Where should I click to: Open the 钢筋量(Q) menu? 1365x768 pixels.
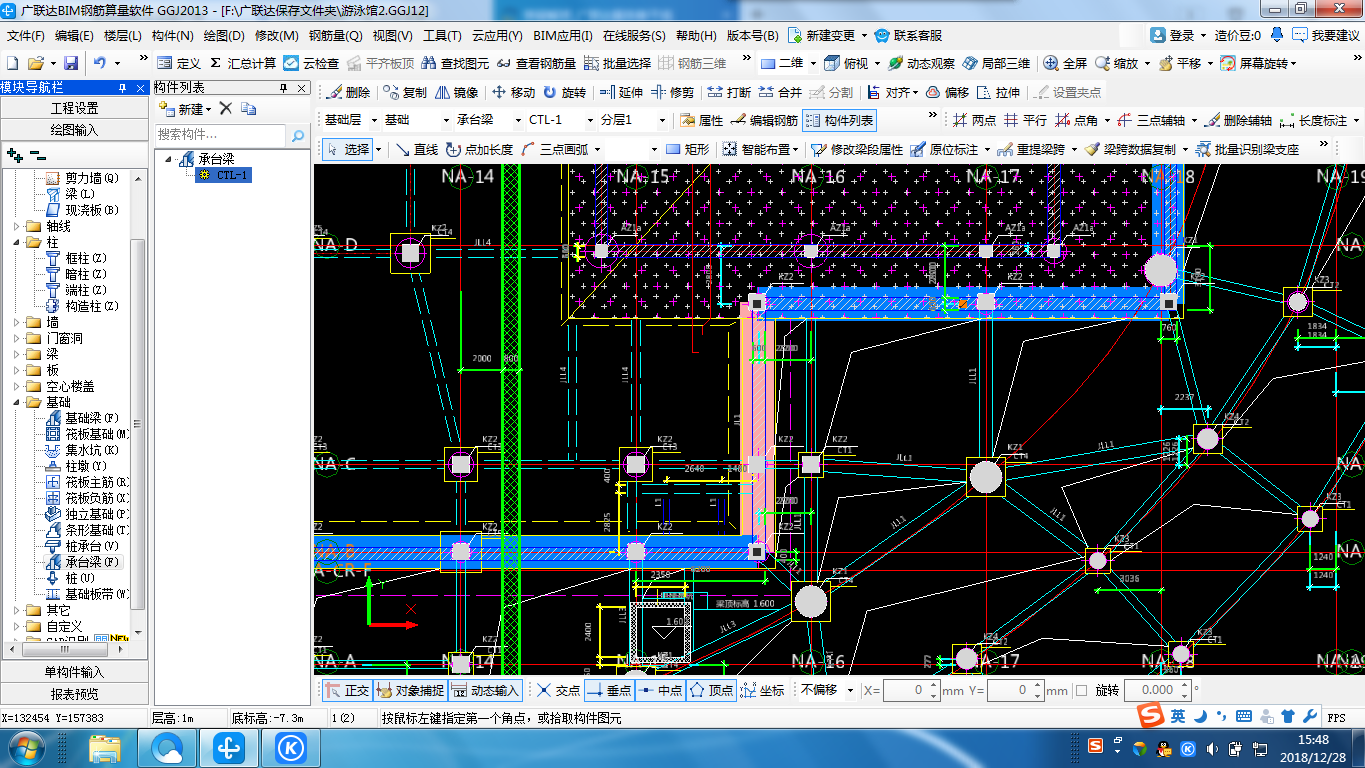pos(335,35)
